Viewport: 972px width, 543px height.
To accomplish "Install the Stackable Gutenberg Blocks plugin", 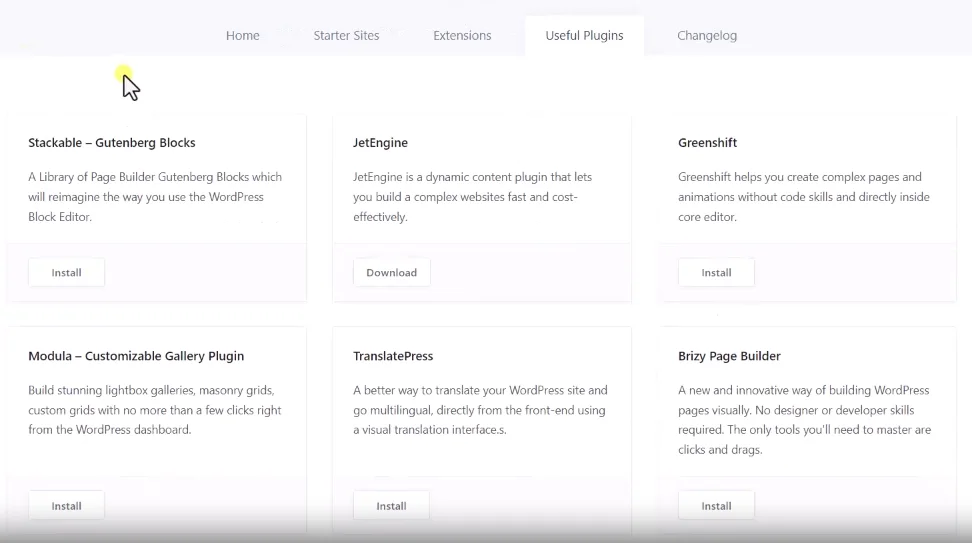I will [x=66, y=273].
